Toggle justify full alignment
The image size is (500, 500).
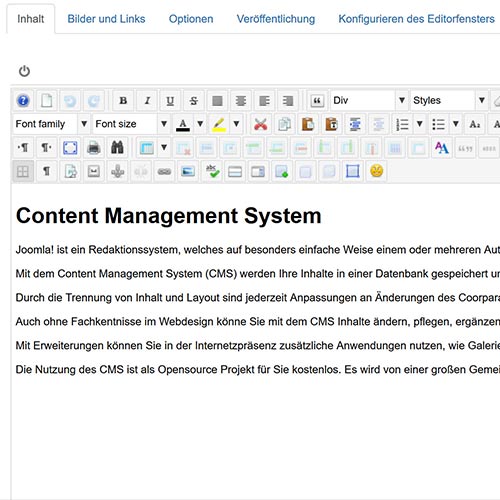click(x=217, y=100)
